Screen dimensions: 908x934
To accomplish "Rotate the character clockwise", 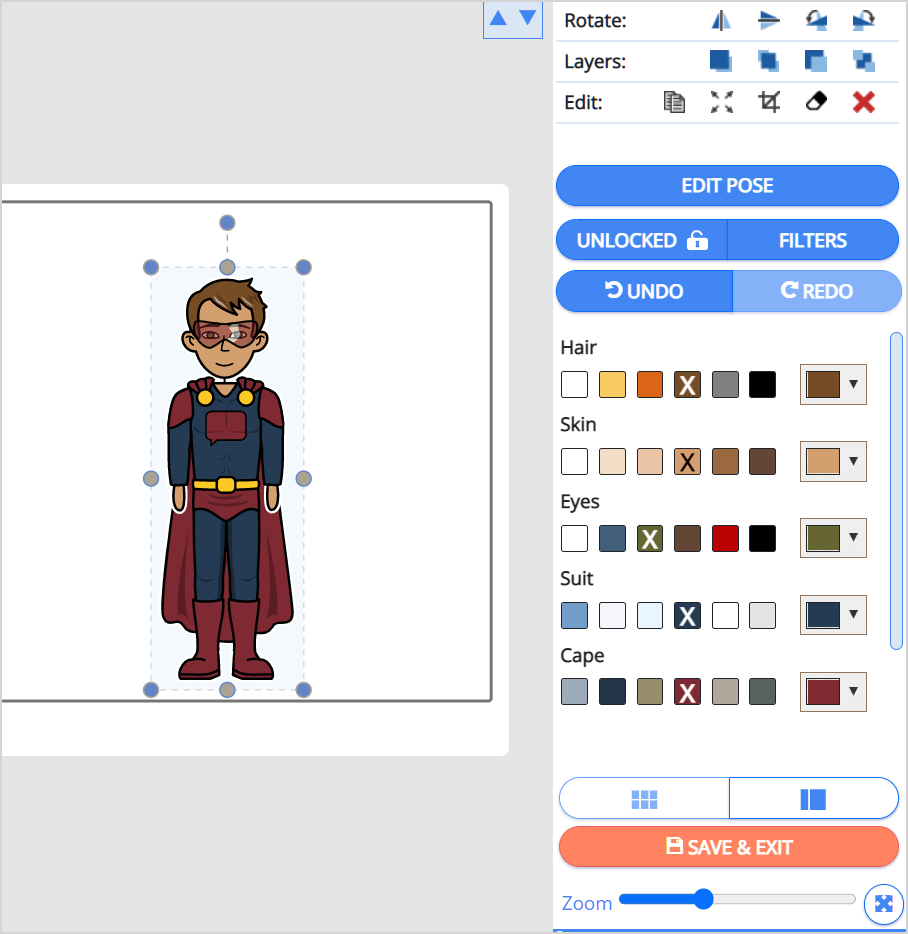I will 863,21.
